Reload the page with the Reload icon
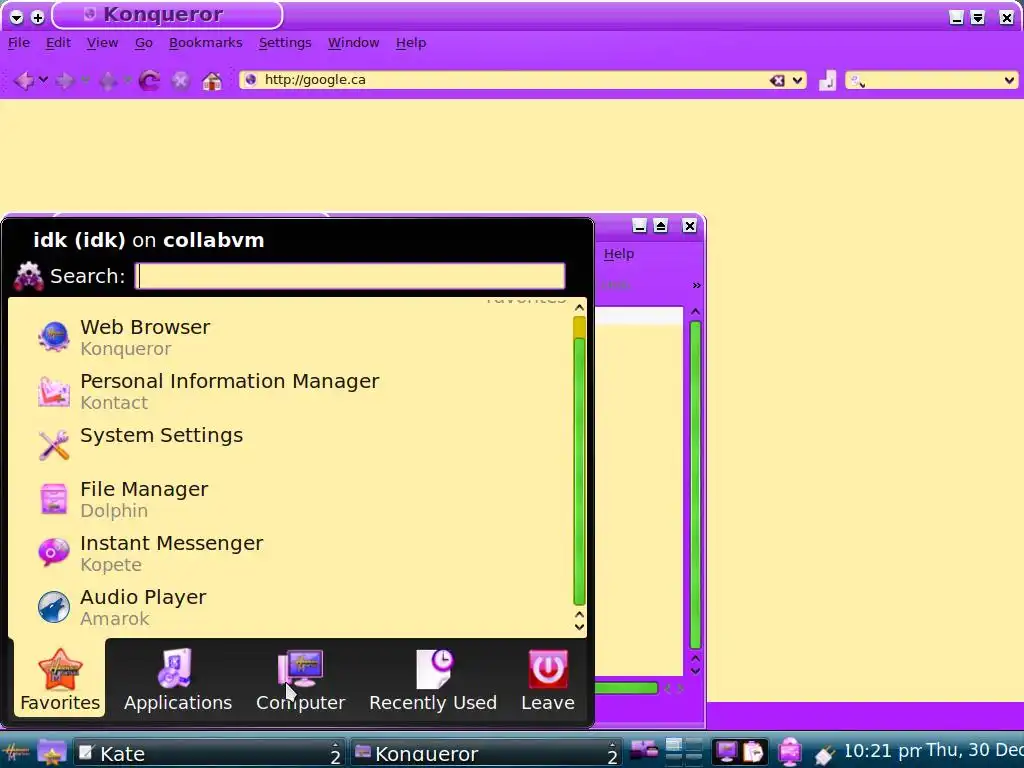 [x=149, y=80]
